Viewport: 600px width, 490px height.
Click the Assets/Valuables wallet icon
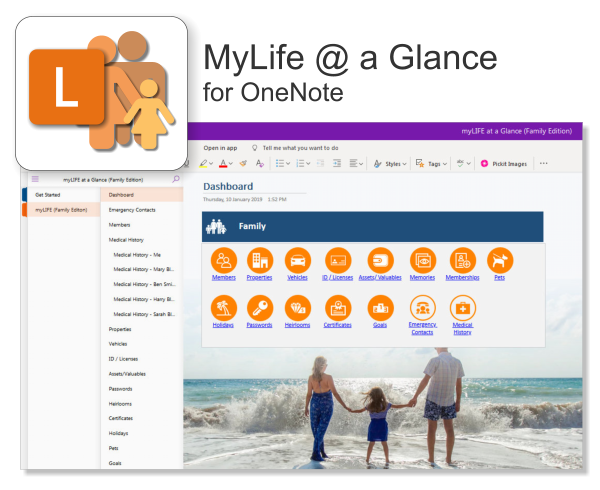(x=380, y=260)
